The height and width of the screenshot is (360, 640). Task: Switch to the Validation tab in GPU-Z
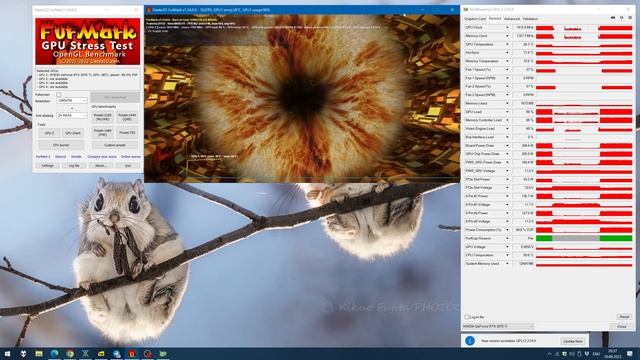[x=530, y=19]
